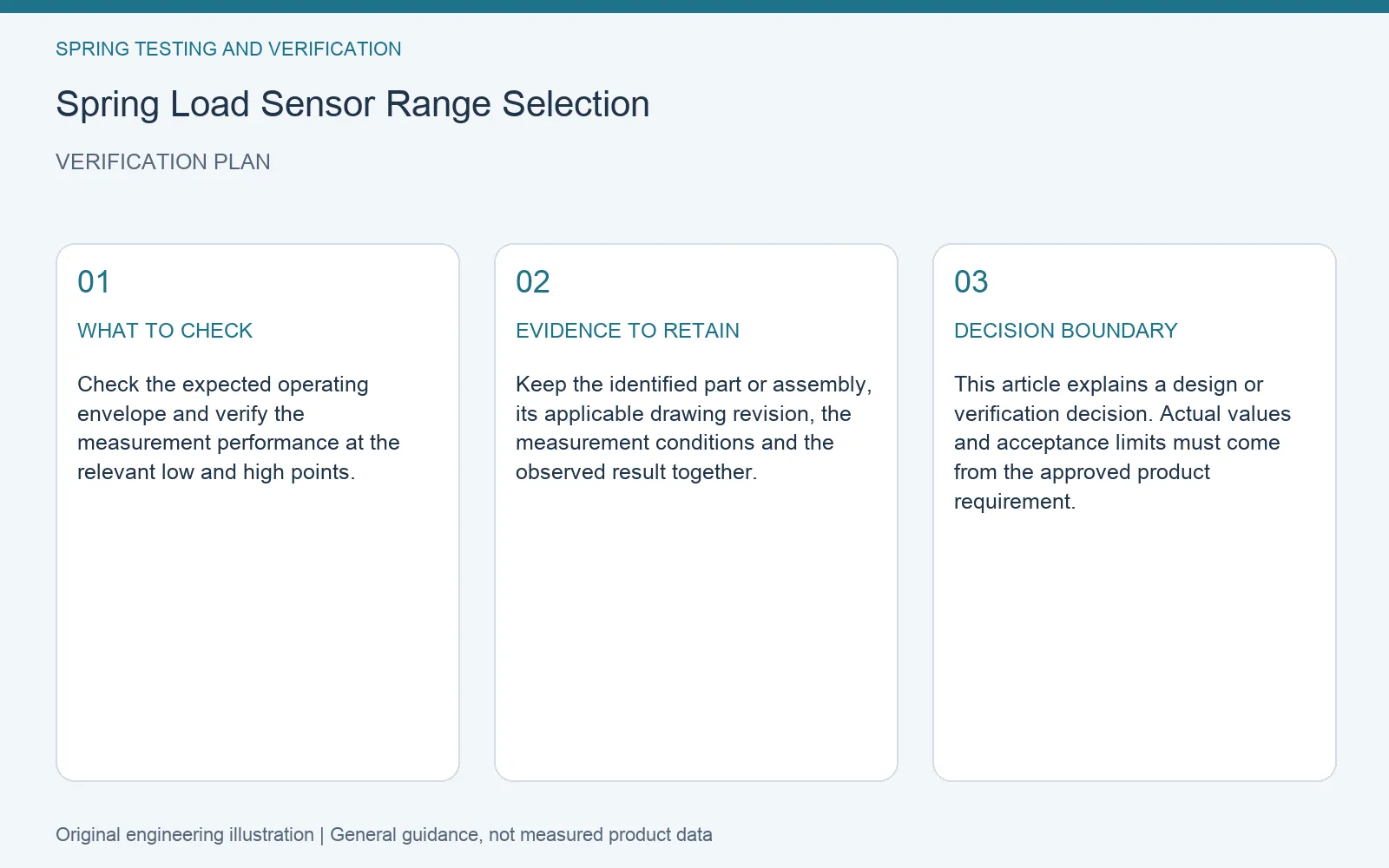
Task: Click the paragraph starting "Check the expected operating"
Action: click(239, 428)
